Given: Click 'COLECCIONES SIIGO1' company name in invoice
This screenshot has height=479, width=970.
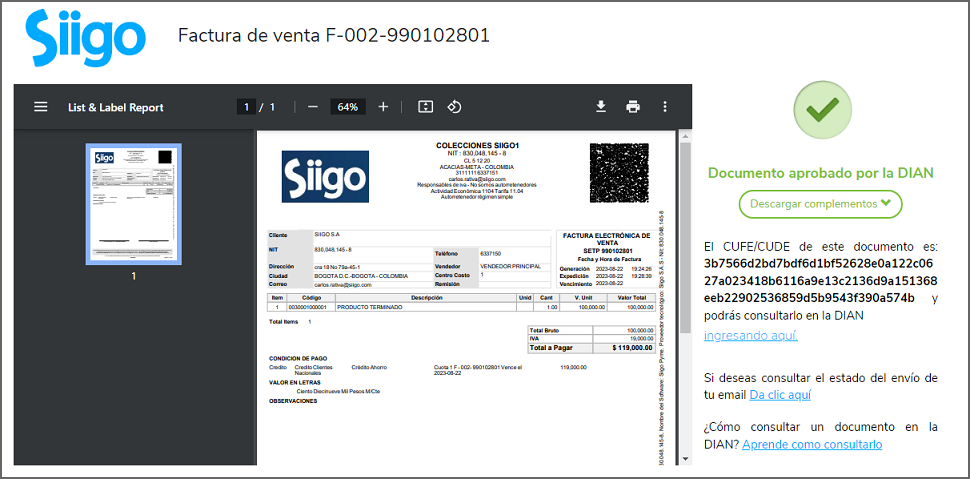Looking at the screenshot, I should point(477,145).
